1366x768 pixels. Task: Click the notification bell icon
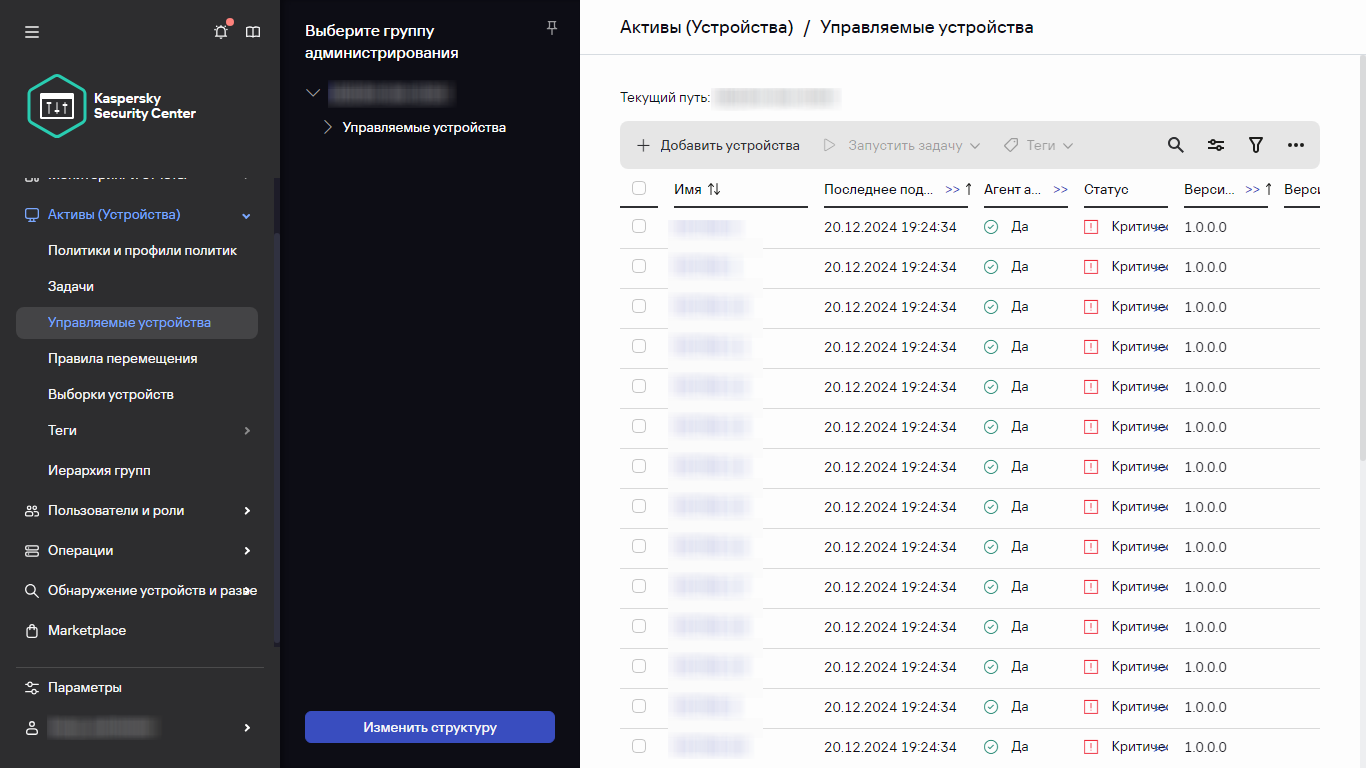(220, 31)
